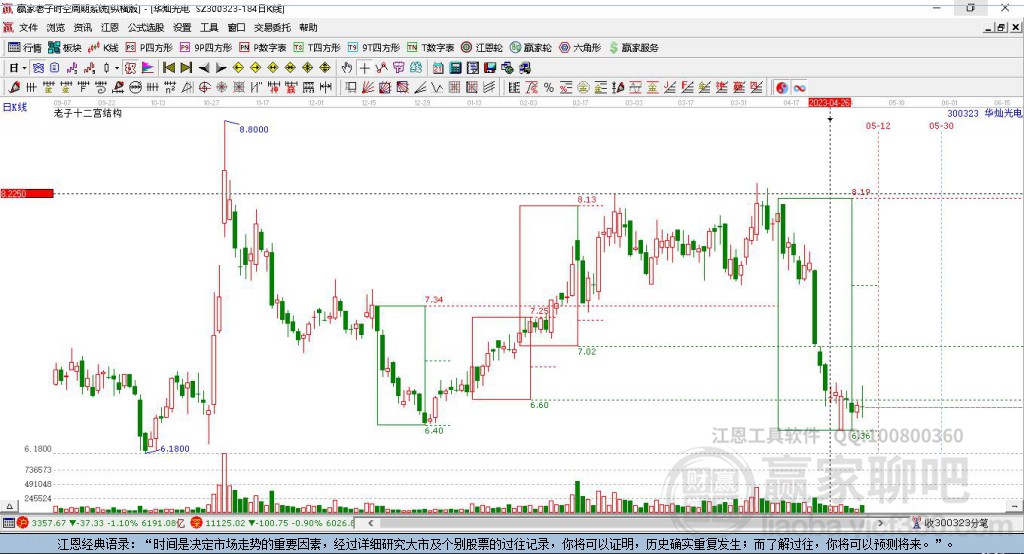Open the 帮助 menu
Image resolution: width=1024 pixels, height=554 pixels.
tap(308, 27)
